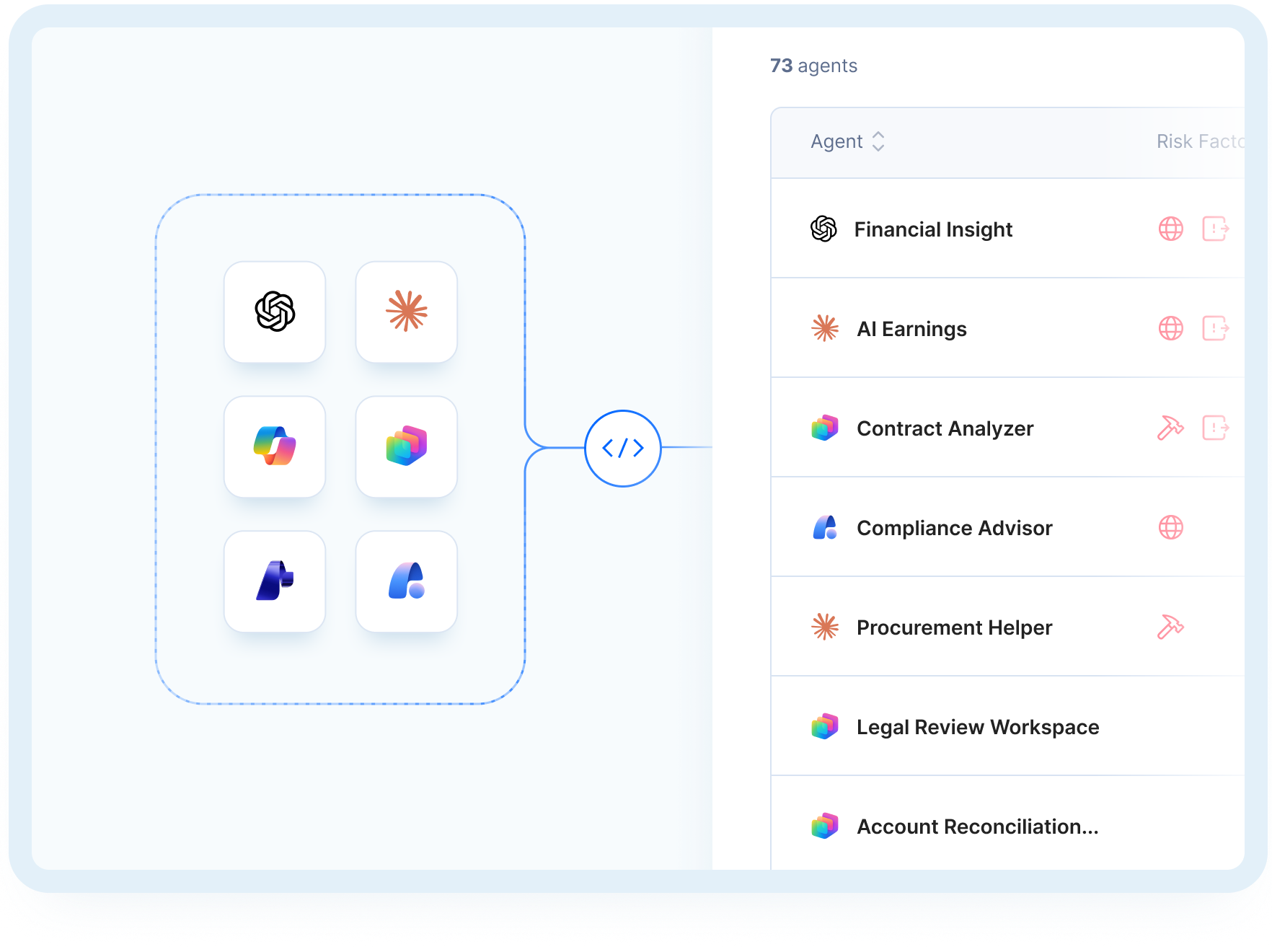Click the light blue rounded A logo tile
The width and height of the screenshot is (1272, 952).
[x=407, y=581]
